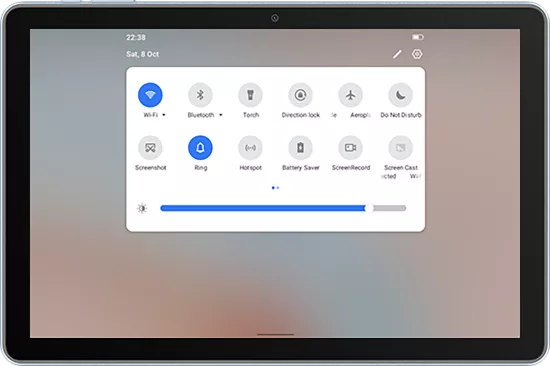The image size is (550, 366).
Task: Expand the Bluetooth dropdown arrow
Action: (x=221, y=115)
